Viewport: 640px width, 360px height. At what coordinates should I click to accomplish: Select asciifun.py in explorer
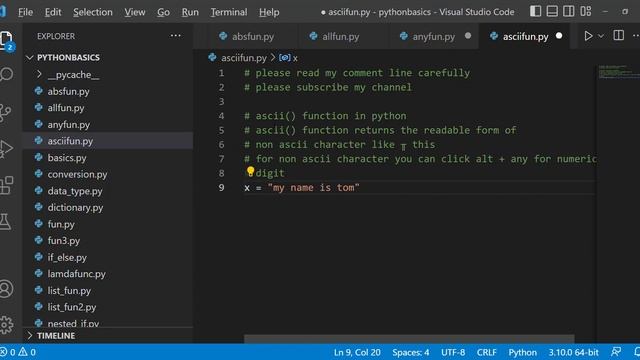(108, 141)
